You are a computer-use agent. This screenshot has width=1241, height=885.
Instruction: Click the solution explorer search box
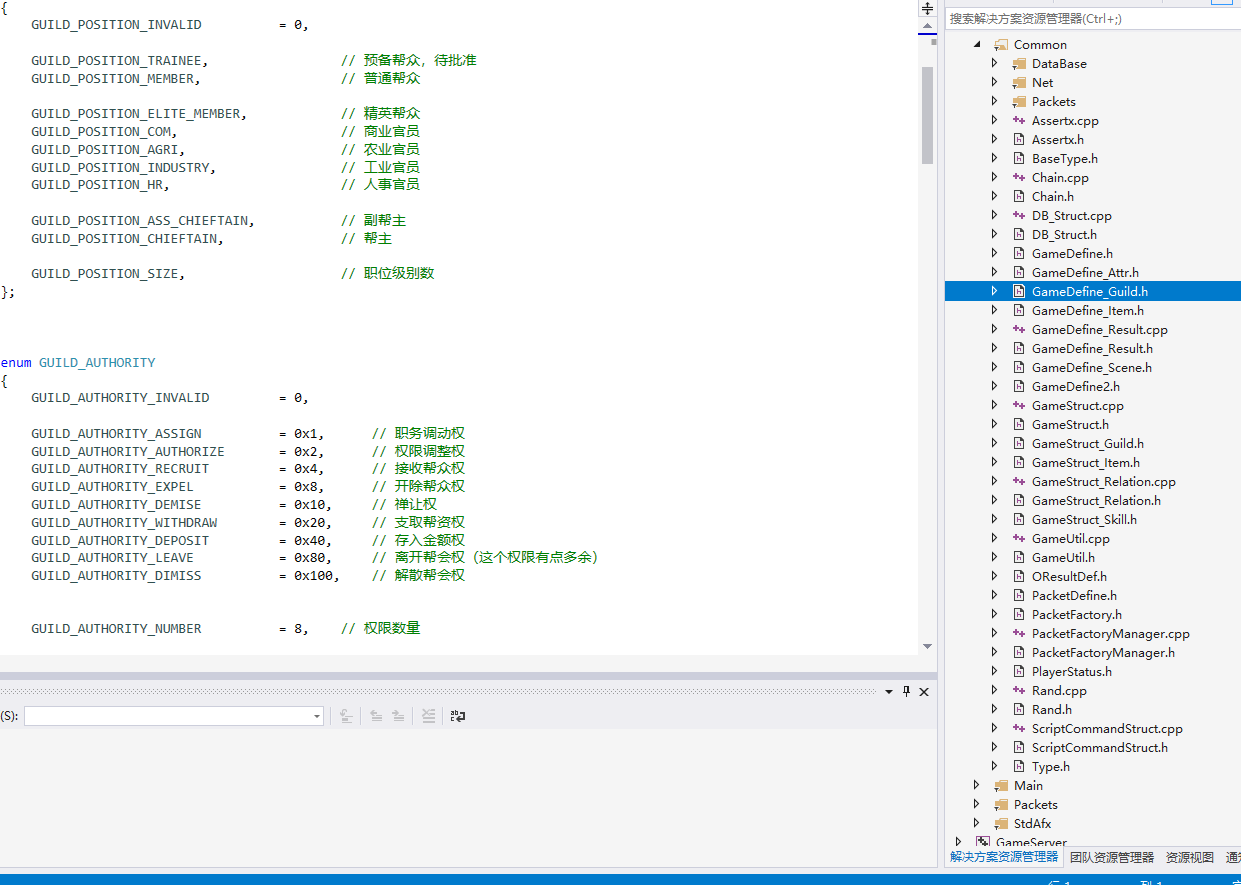[1090, 19]
